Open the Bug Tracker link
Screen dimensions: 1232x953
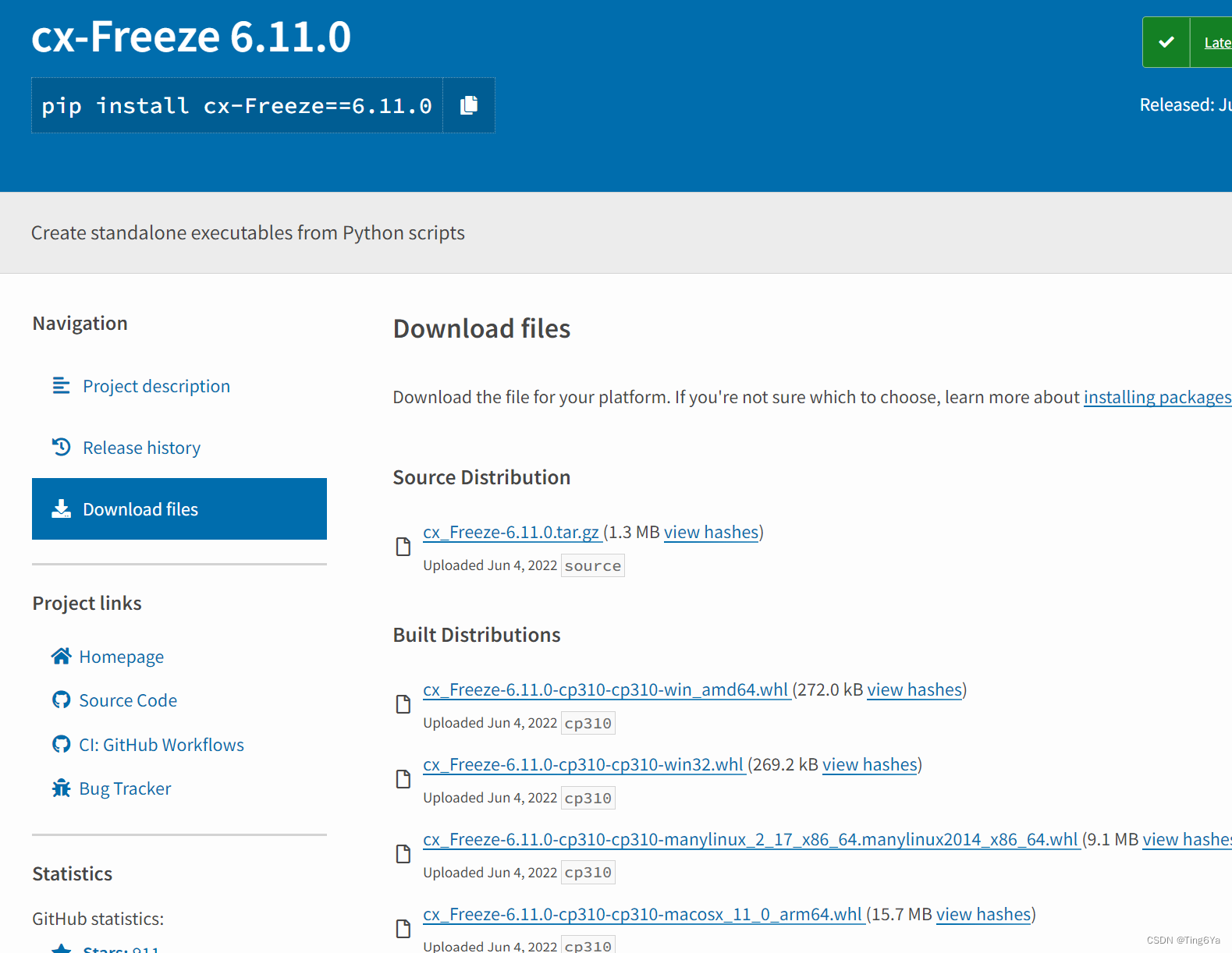coord(125,788)
